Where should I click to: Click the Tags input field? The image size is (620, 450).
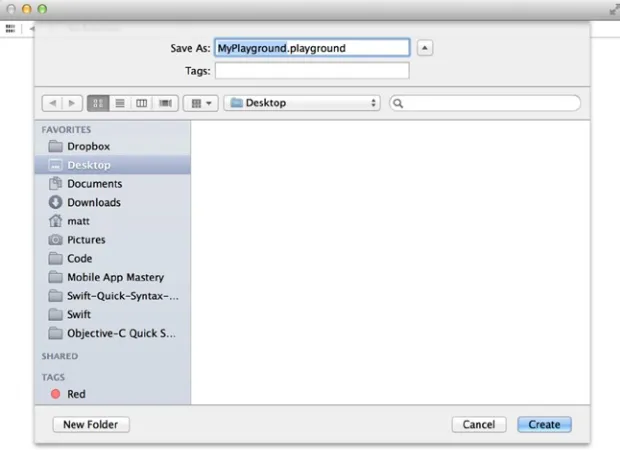point(312,71)
